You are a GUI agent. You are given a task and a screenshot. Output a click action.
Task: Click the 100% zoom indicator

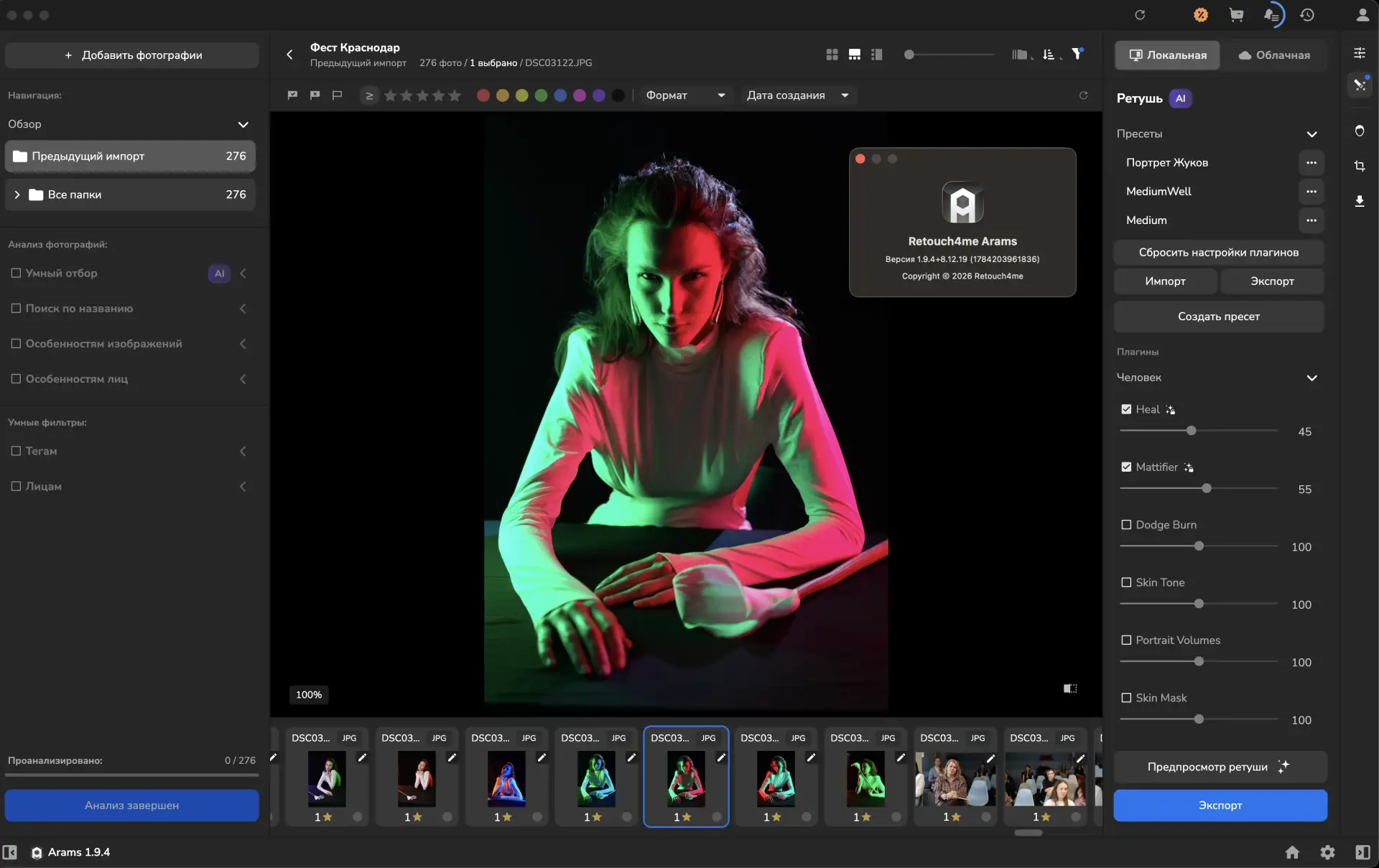[309, 695]
